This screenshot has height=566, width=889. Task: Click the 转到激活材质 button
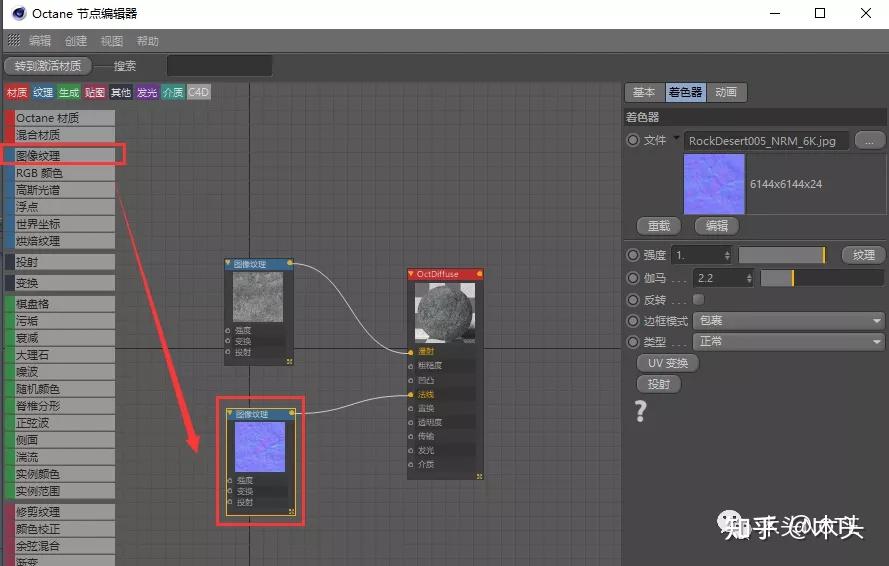pyautogui.click(x=48, y=66)
